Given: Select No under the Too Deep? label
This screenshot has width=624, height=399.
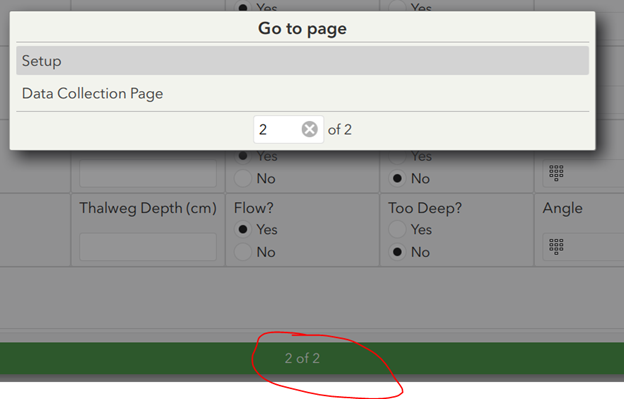Looking at the screenshot, I should (x=397, y=252).
